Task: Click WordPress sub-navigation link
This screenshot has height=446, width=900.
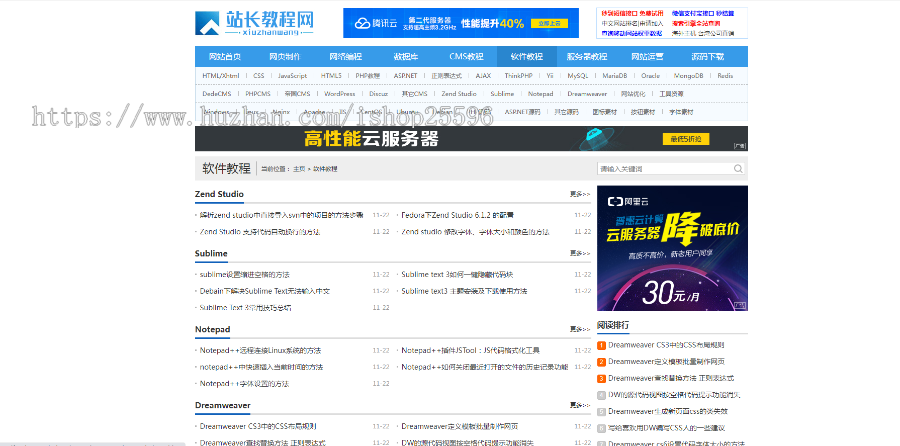Action: pos(339,94)
